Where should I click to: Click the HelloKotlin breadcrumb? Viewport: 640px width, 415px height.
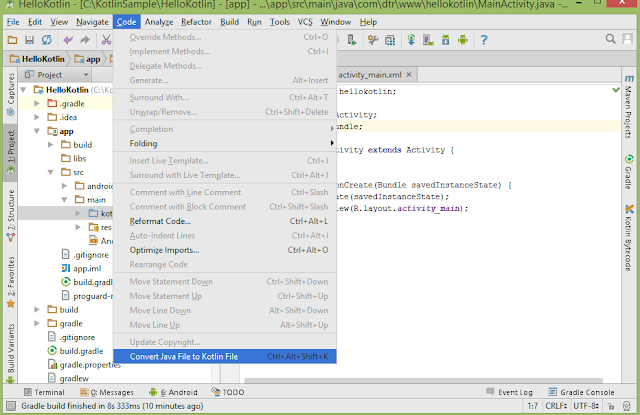click(x=38, y=59)
